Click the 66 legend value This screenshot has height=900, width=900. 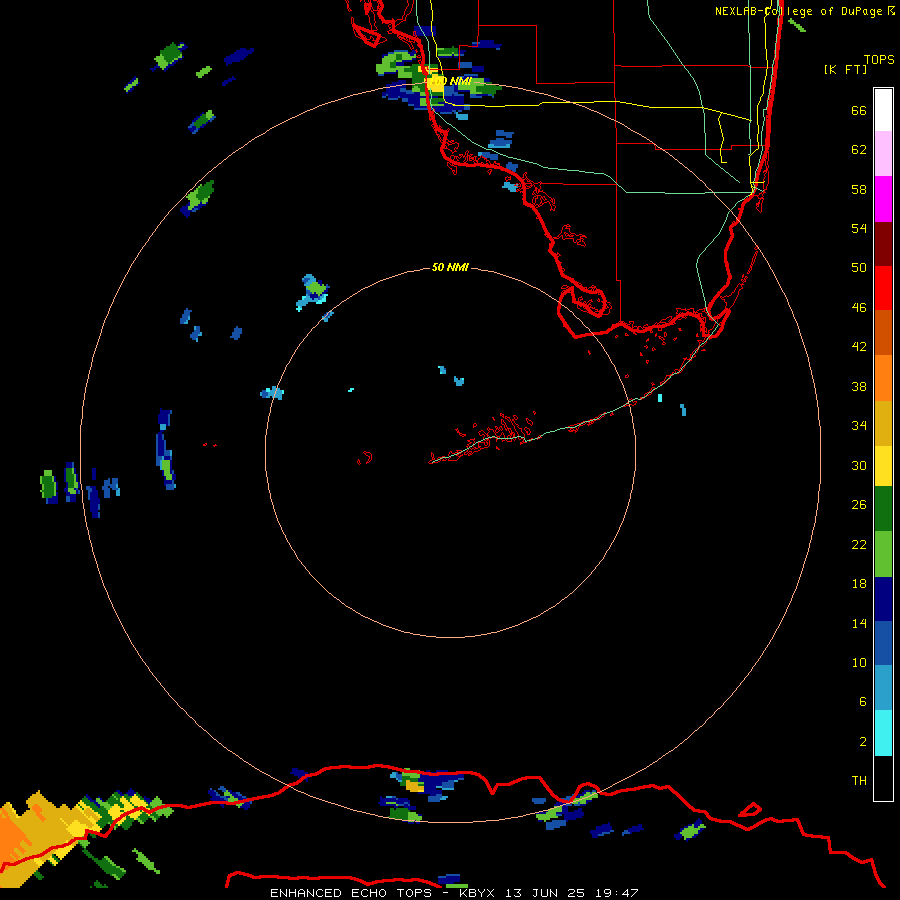(x=859, y=110)
